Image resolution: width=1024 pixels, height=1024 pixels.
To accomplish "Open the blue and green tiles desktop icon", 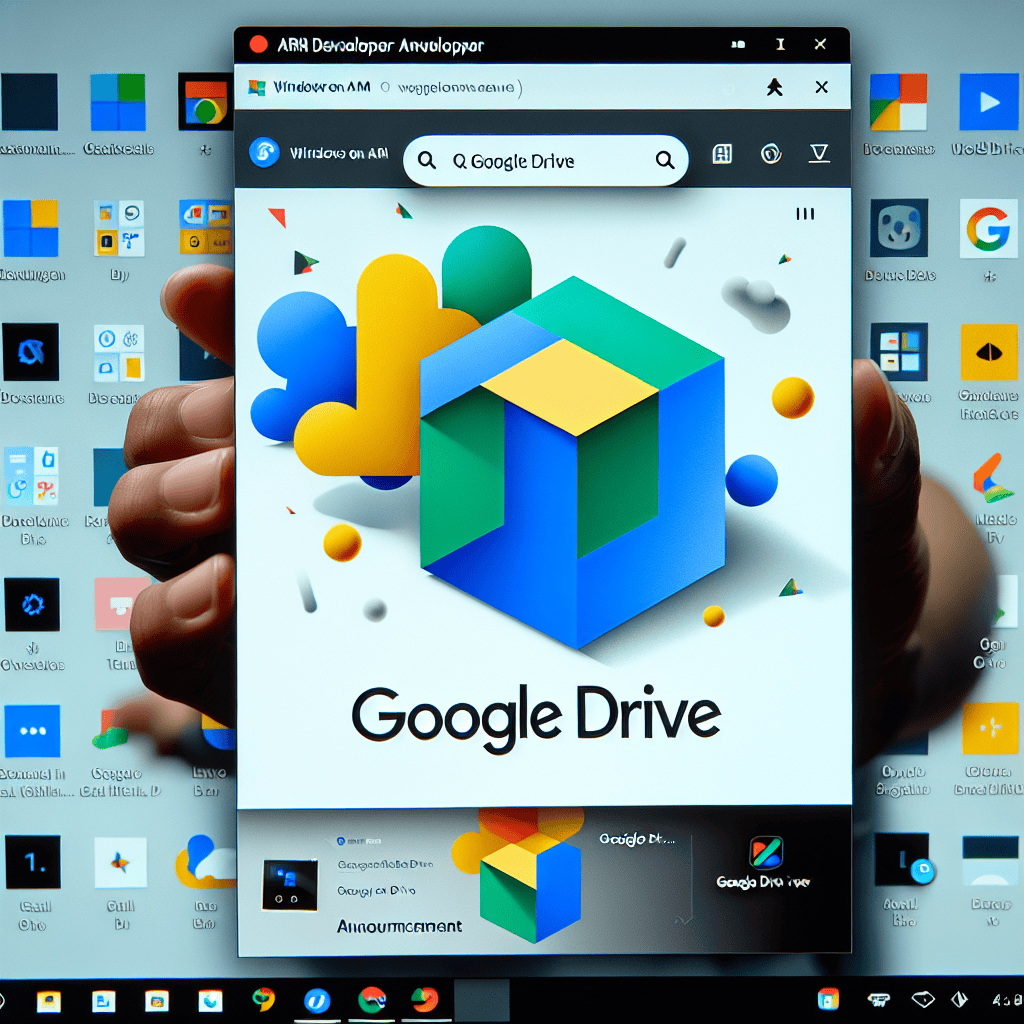I will pos(118,102).
